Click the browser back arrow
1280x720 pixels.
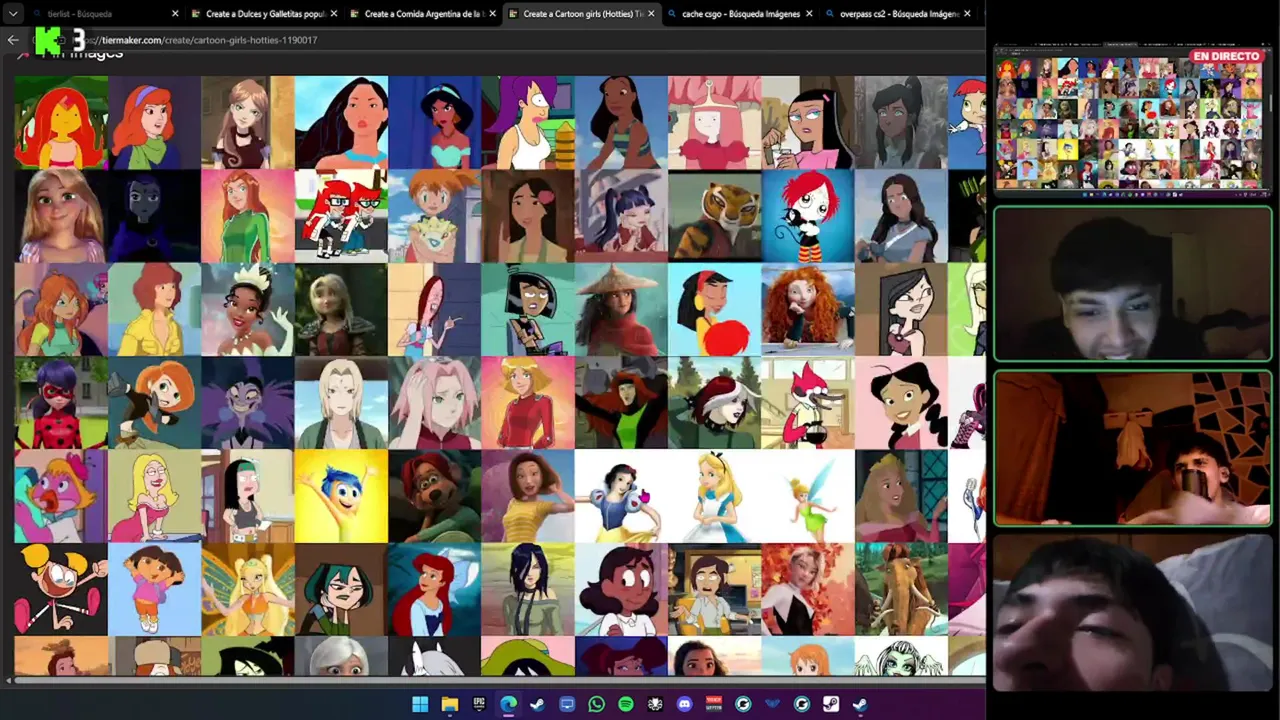13,40
